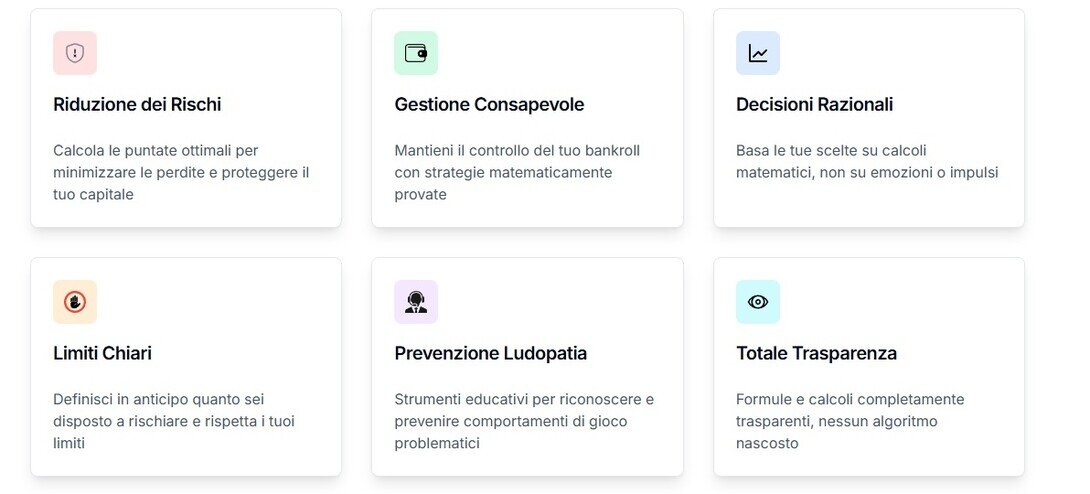
Task: Open the Gestione Consapevole heading
Action: (x=489, y=104)
